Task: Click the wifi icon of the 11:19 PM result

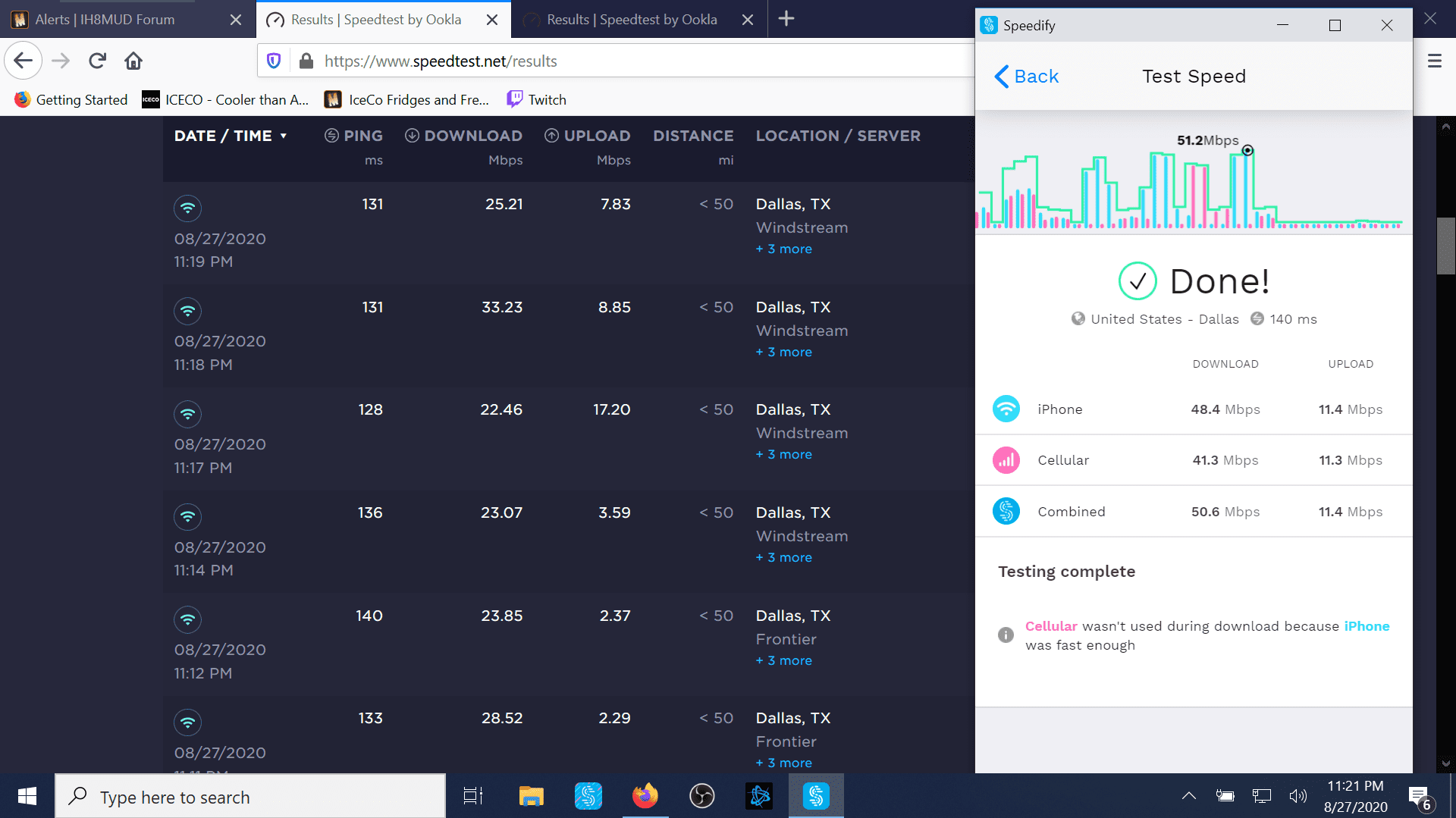Action: coord(187,208)
